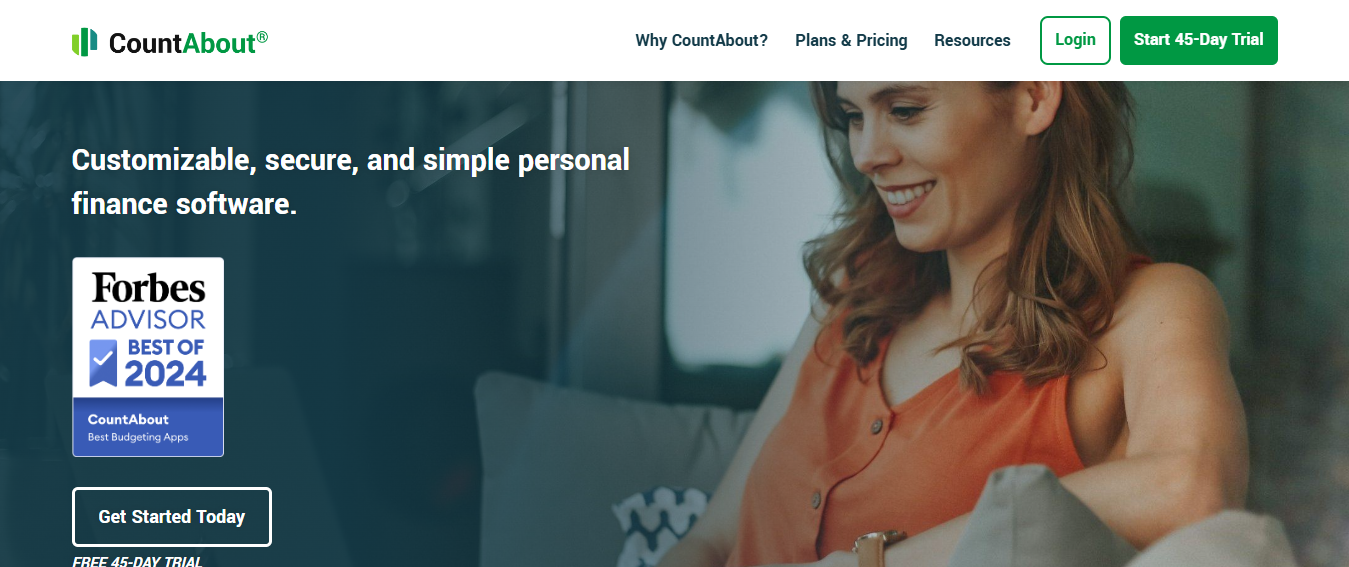Open the Plans & Pricing menu item
Screen dimensions: 1349x567
pyautogui.click(x=851, y=40)
